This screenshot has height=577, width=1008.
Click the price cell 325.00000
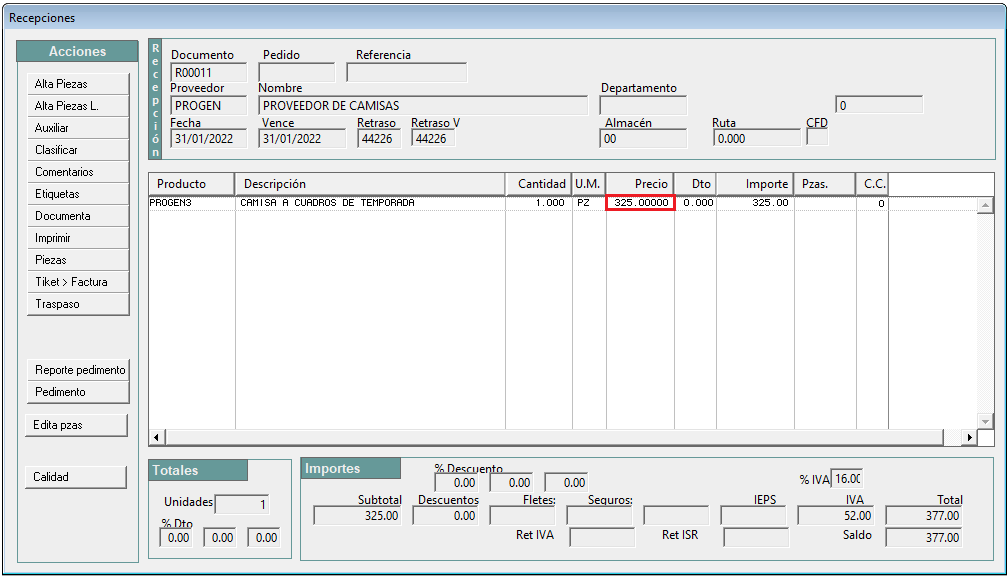(640, 203)
